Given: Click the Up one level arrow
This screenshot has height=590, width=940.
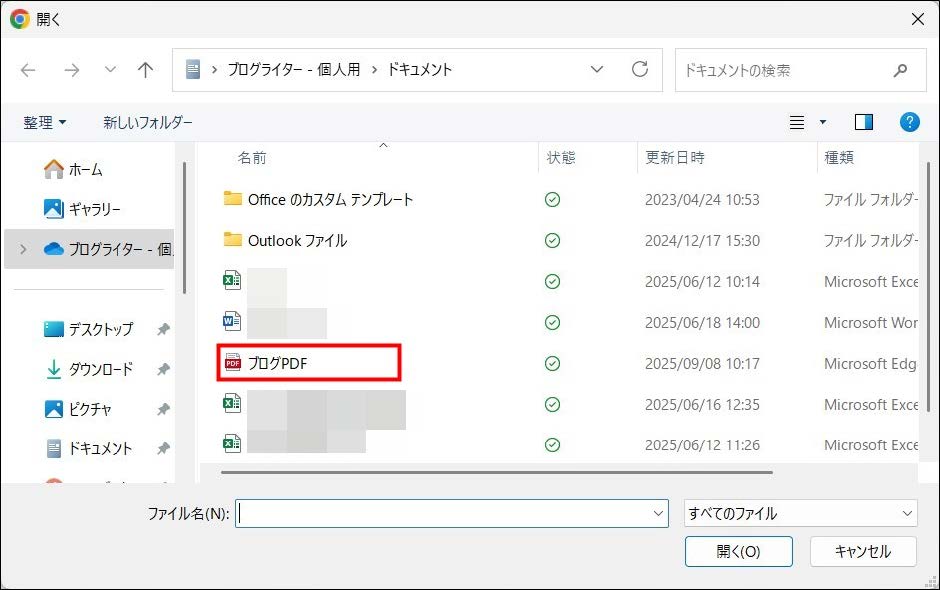Looking at the screenshot, I should tap(146, 70).
